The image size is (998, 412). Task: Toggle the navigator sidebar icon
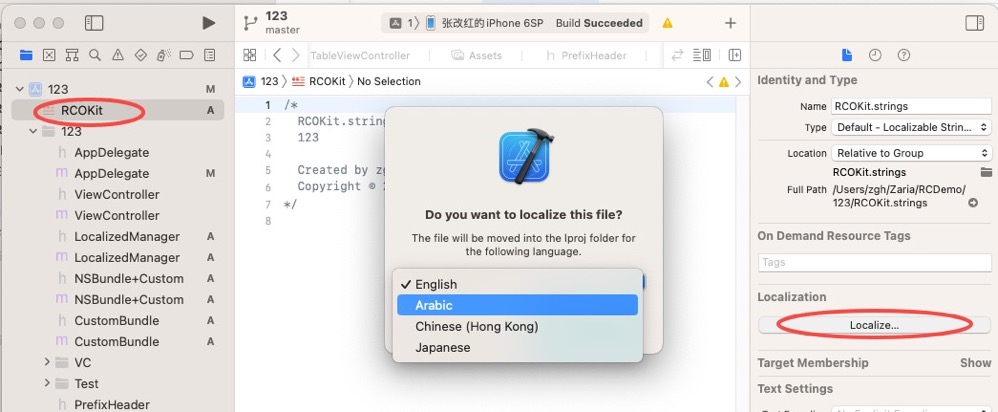(x=94, y=23)
